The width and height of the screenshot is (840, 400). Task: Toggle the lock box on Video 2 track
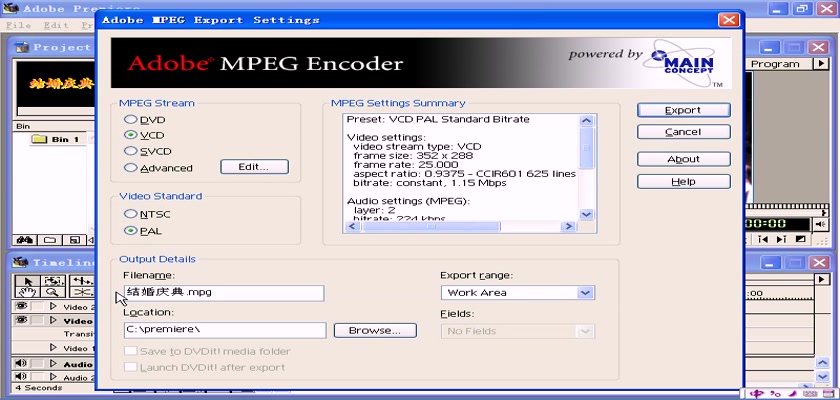[37, 306]
